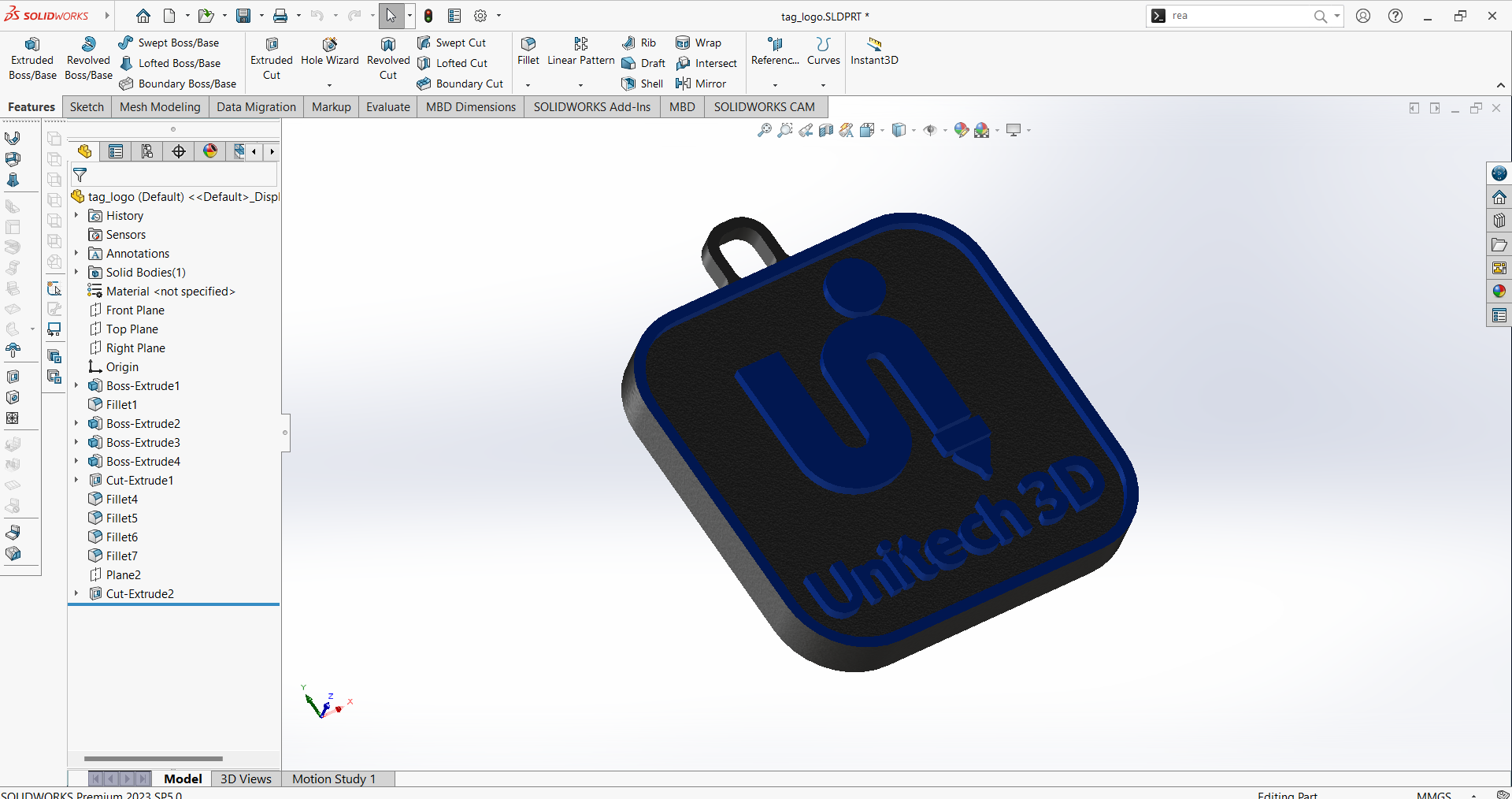Screen dimensions: 1512x799
Task: Select the Swept Cut tool
Action: (x=452, y=43)
